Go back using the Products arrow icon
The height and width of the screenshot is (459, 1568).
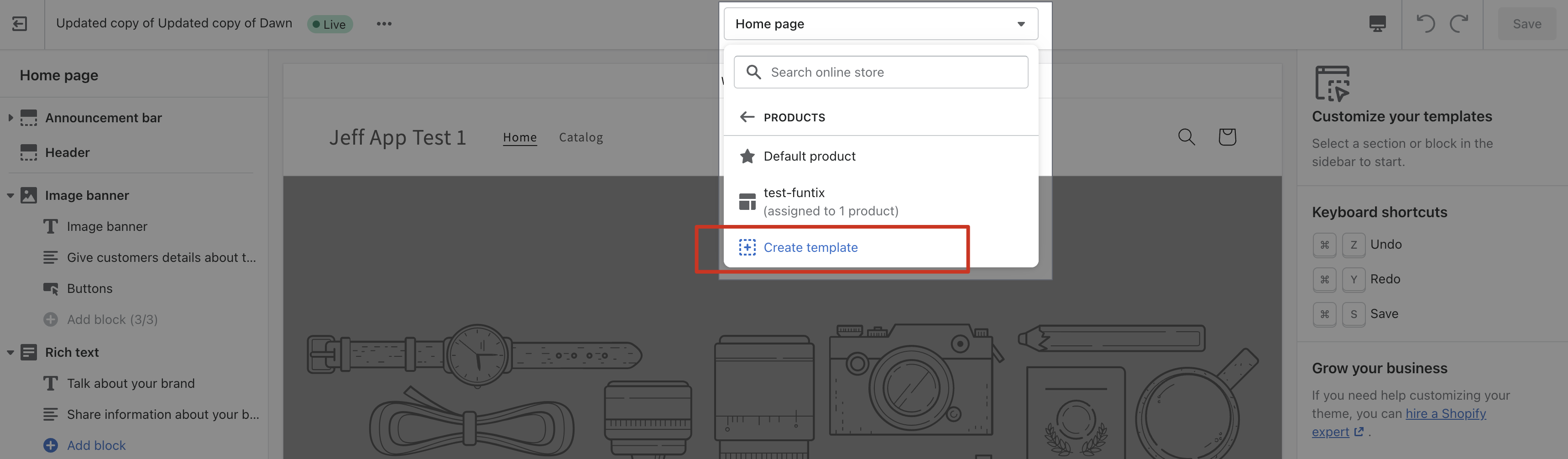(x=747, y=117)
